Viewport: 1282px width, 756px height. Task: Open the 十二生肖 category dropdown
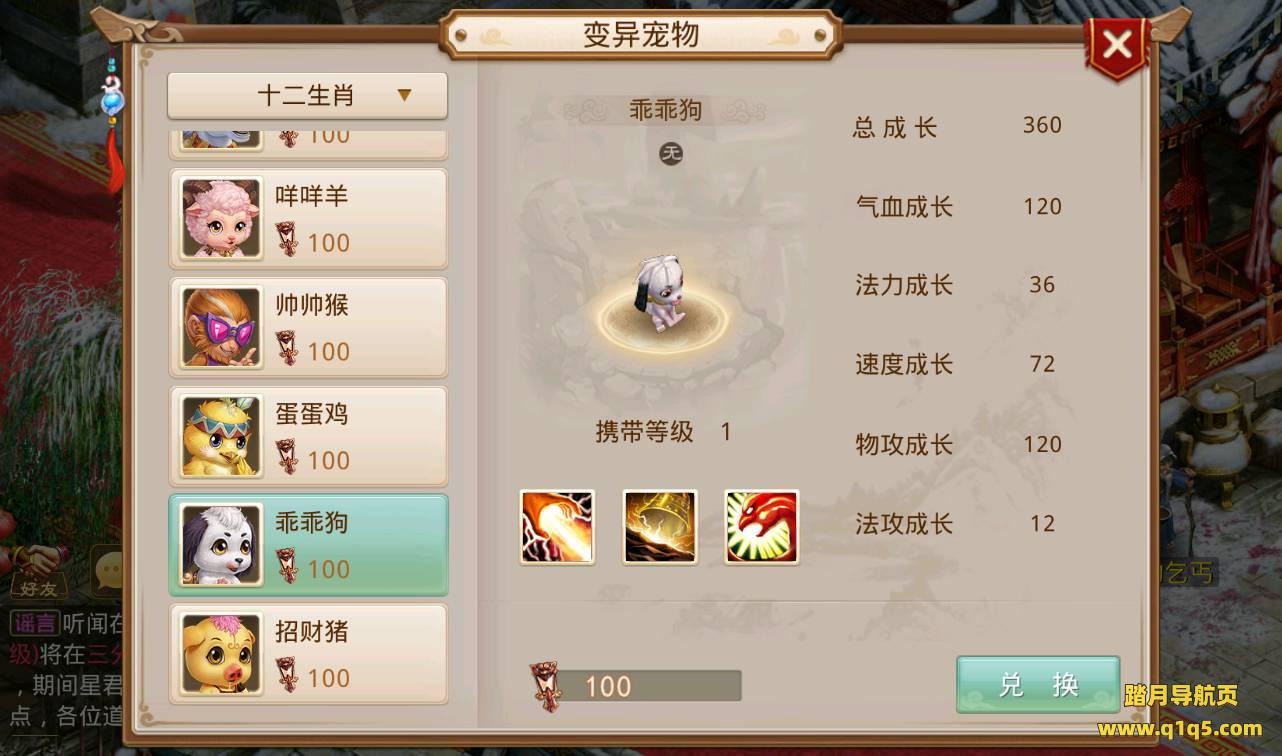click(x=307, y=96)
